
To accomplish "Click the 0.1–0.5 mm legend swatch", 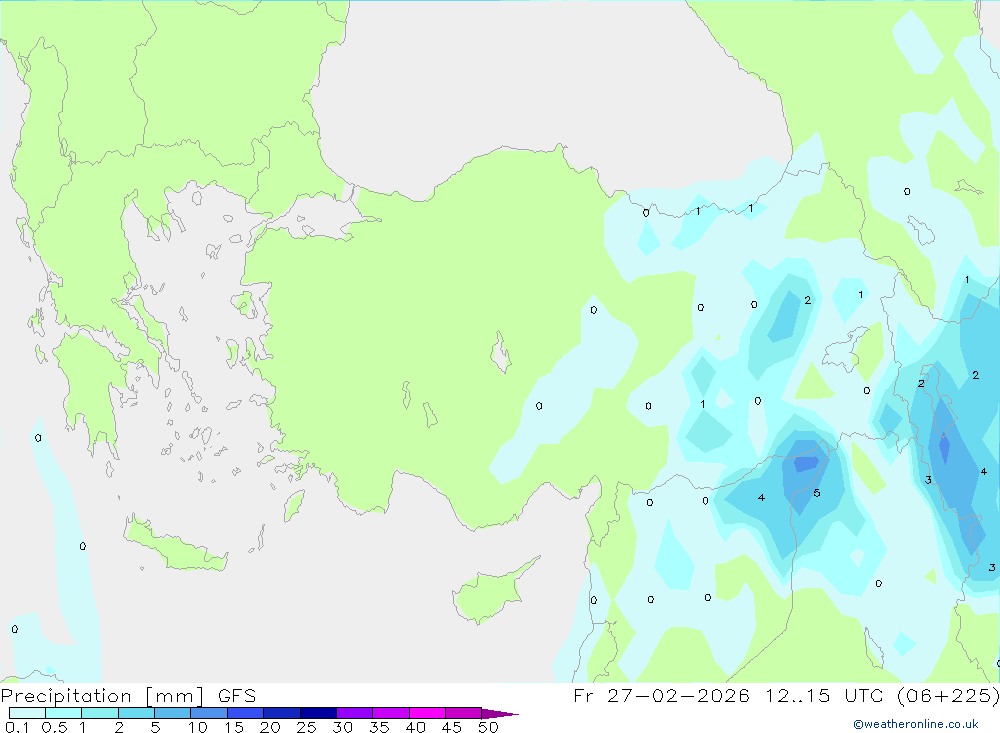I will pyautogui.click(x=27, y=713).
